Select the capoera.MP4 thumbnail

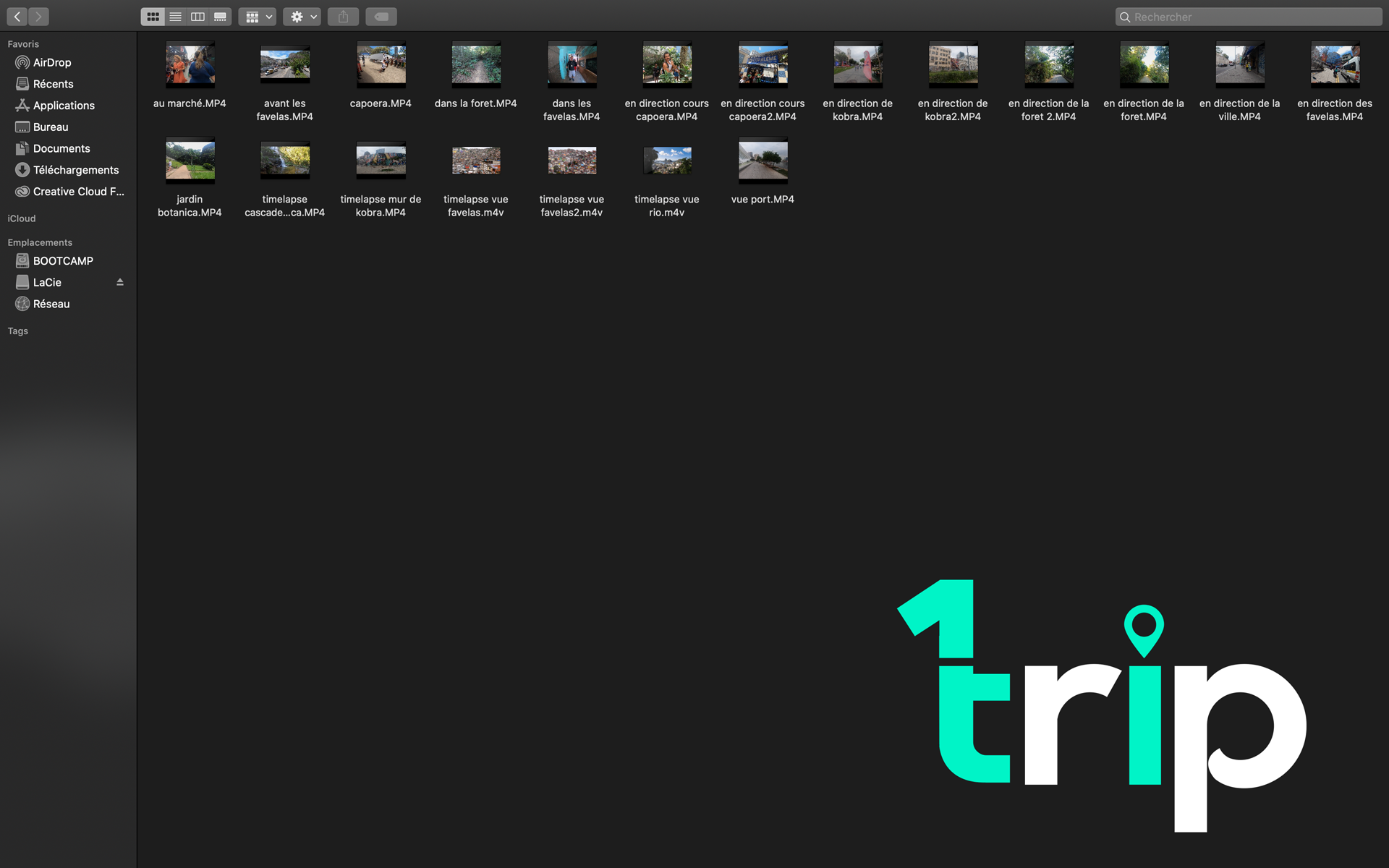tap(381, 64)
